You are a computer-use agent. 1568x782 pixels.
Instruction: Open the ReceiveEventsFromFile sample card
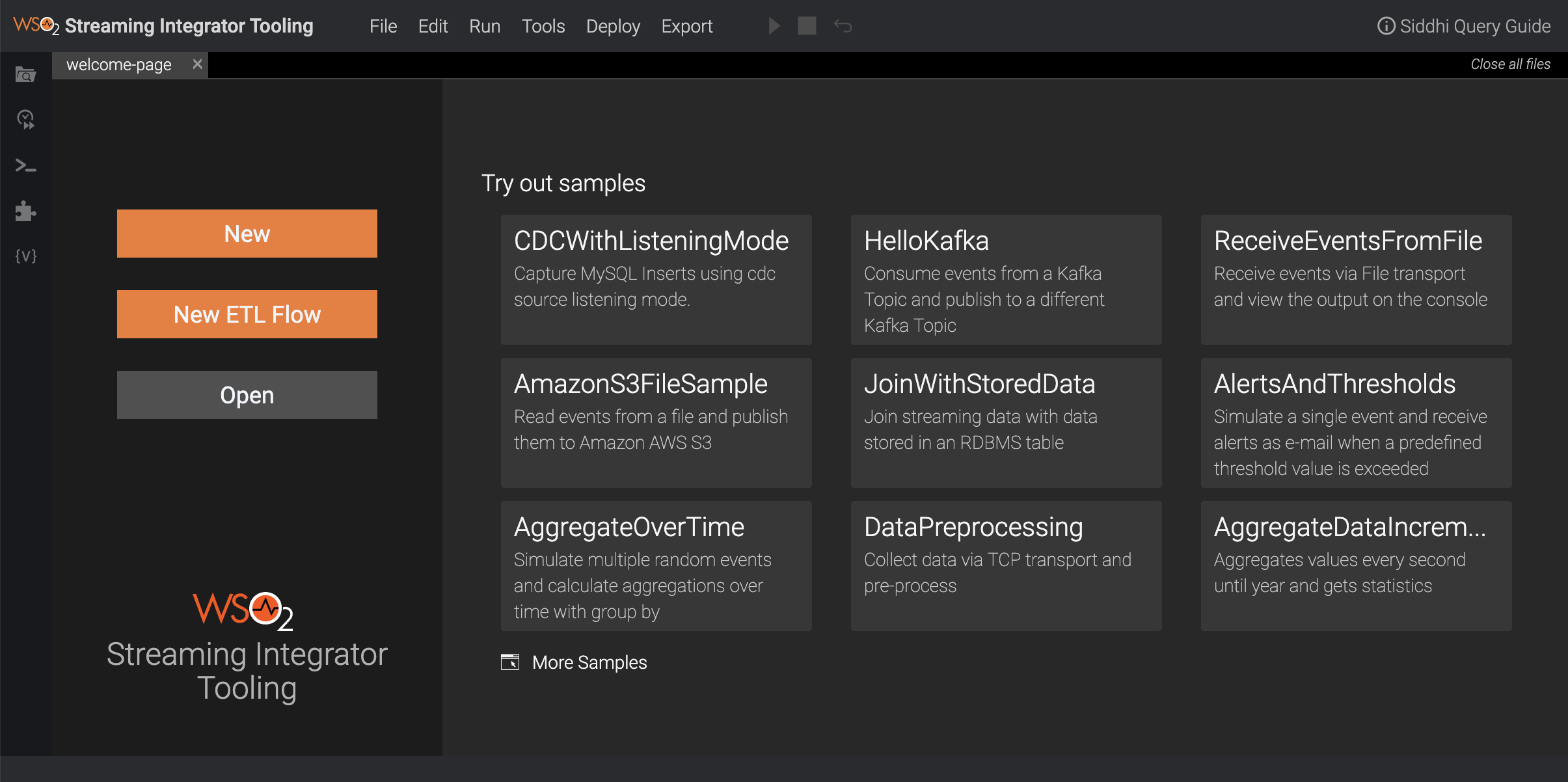coord(1357,280)
